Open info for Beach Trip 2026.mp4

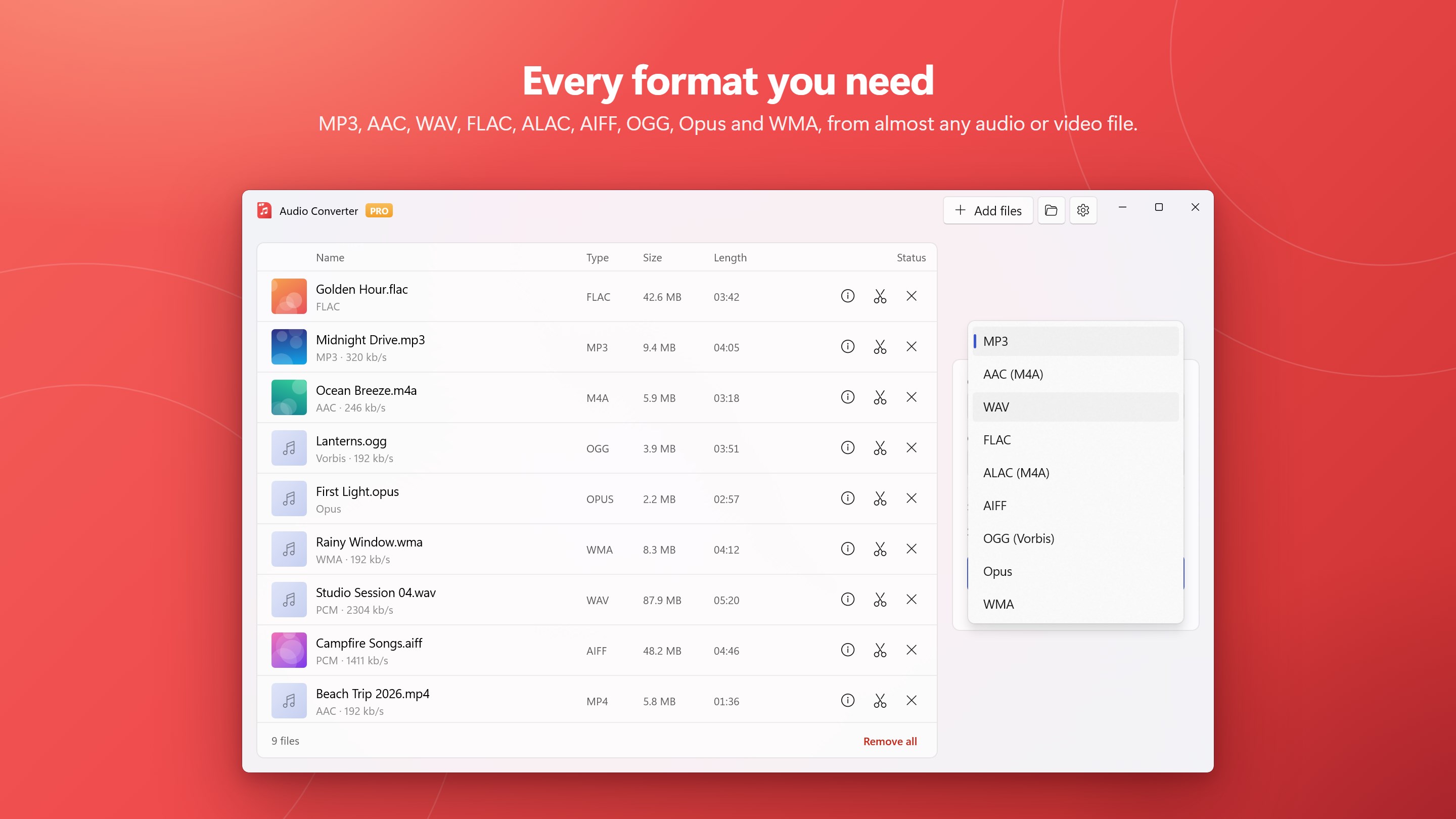coord(847,701)
